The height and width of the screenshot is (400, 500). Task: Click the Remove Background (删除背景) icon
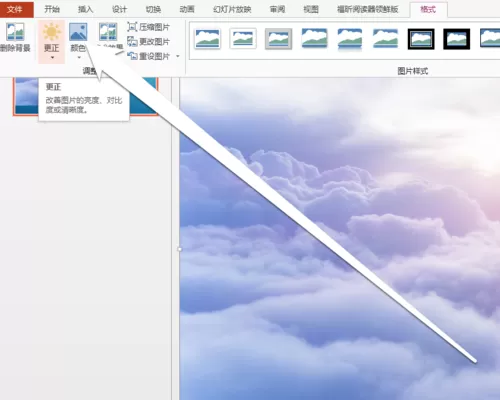click(15, 32)
